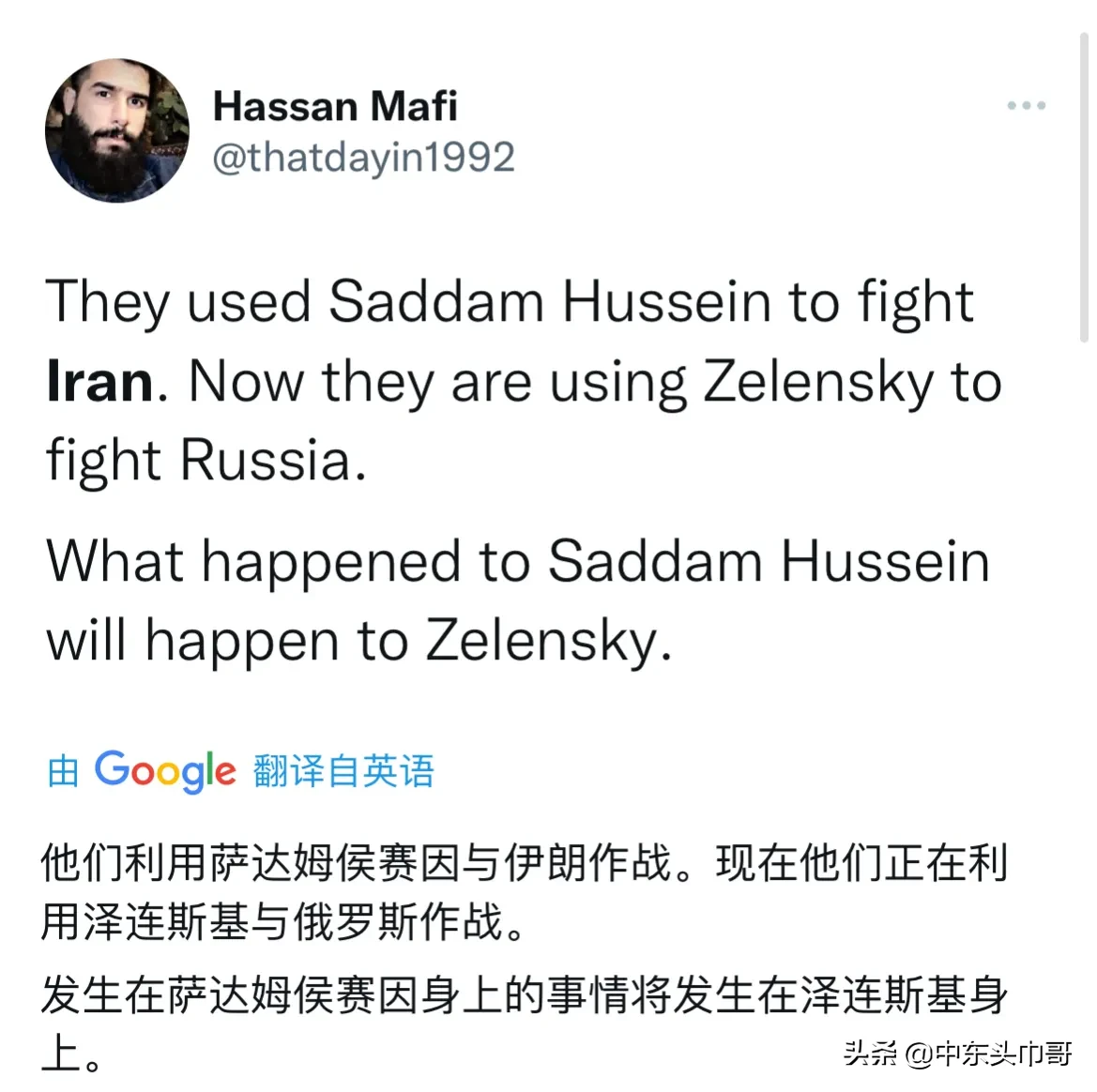Click the line 'will happen to Zelensky.'
1097x1092 pixels.
coord(359,642)
